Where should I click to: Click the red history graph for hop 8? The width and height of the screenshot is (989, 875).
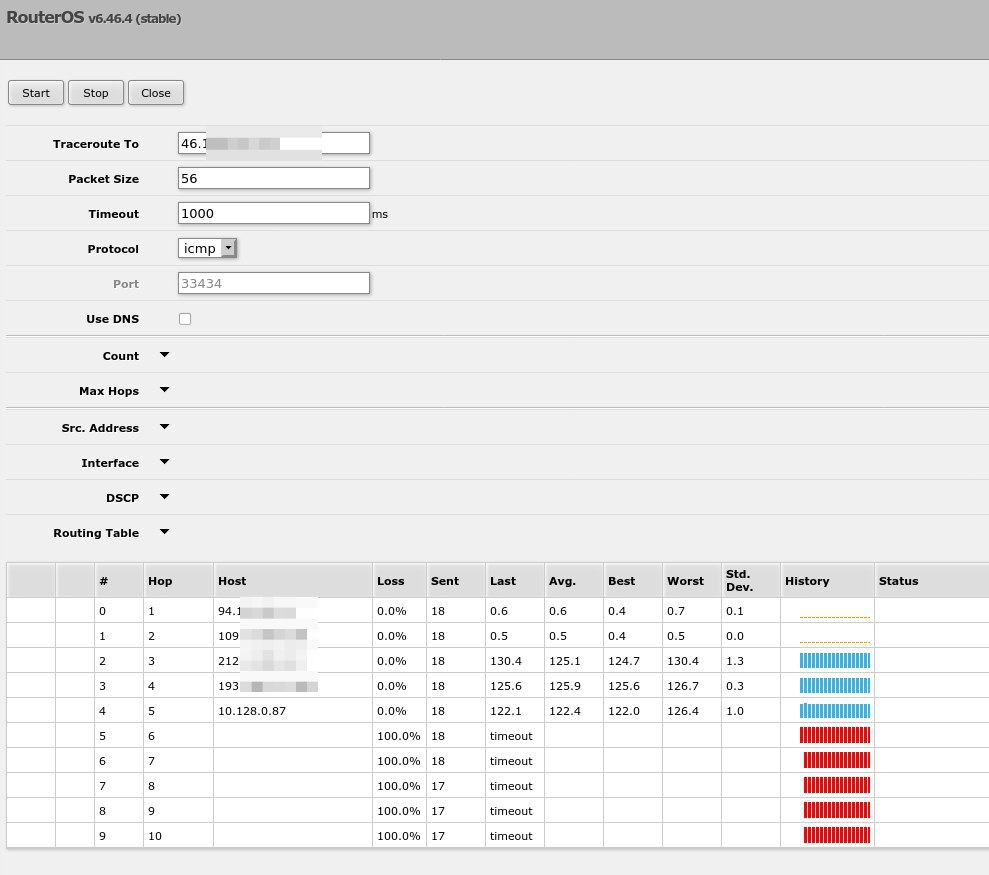click(836, 785)
